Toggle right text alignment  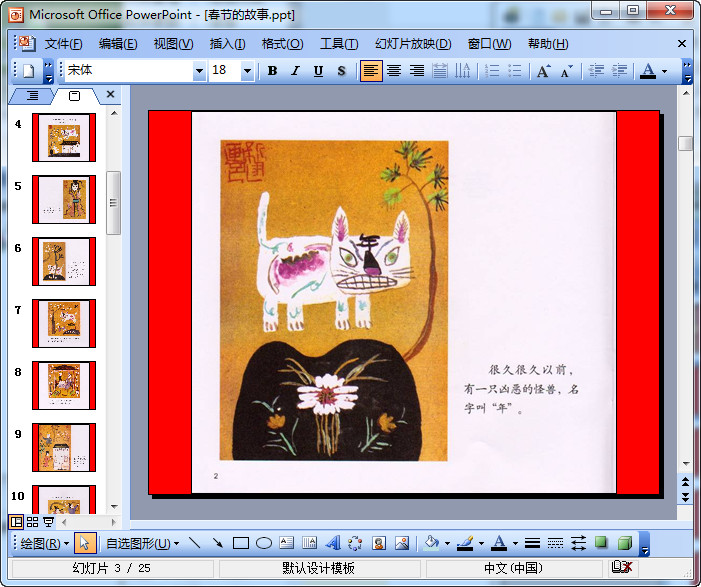pyautogui.click(x=417, y=71)
